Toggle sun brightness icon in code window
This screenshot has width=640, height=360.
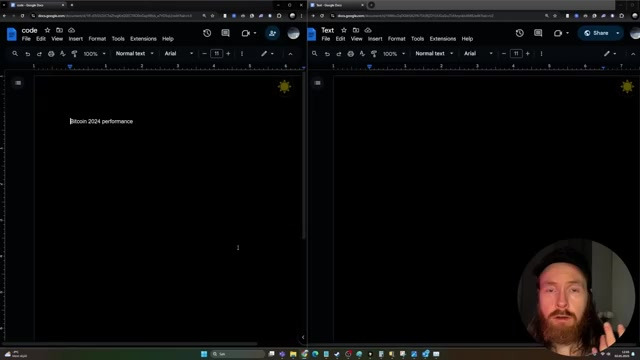[x=284, y=87]
